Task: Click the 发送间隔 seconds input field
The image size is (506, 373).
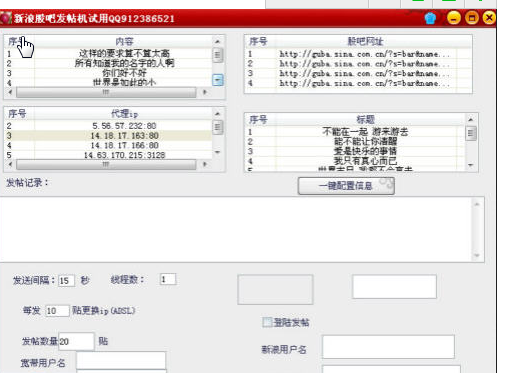Action: click(66, 281)
